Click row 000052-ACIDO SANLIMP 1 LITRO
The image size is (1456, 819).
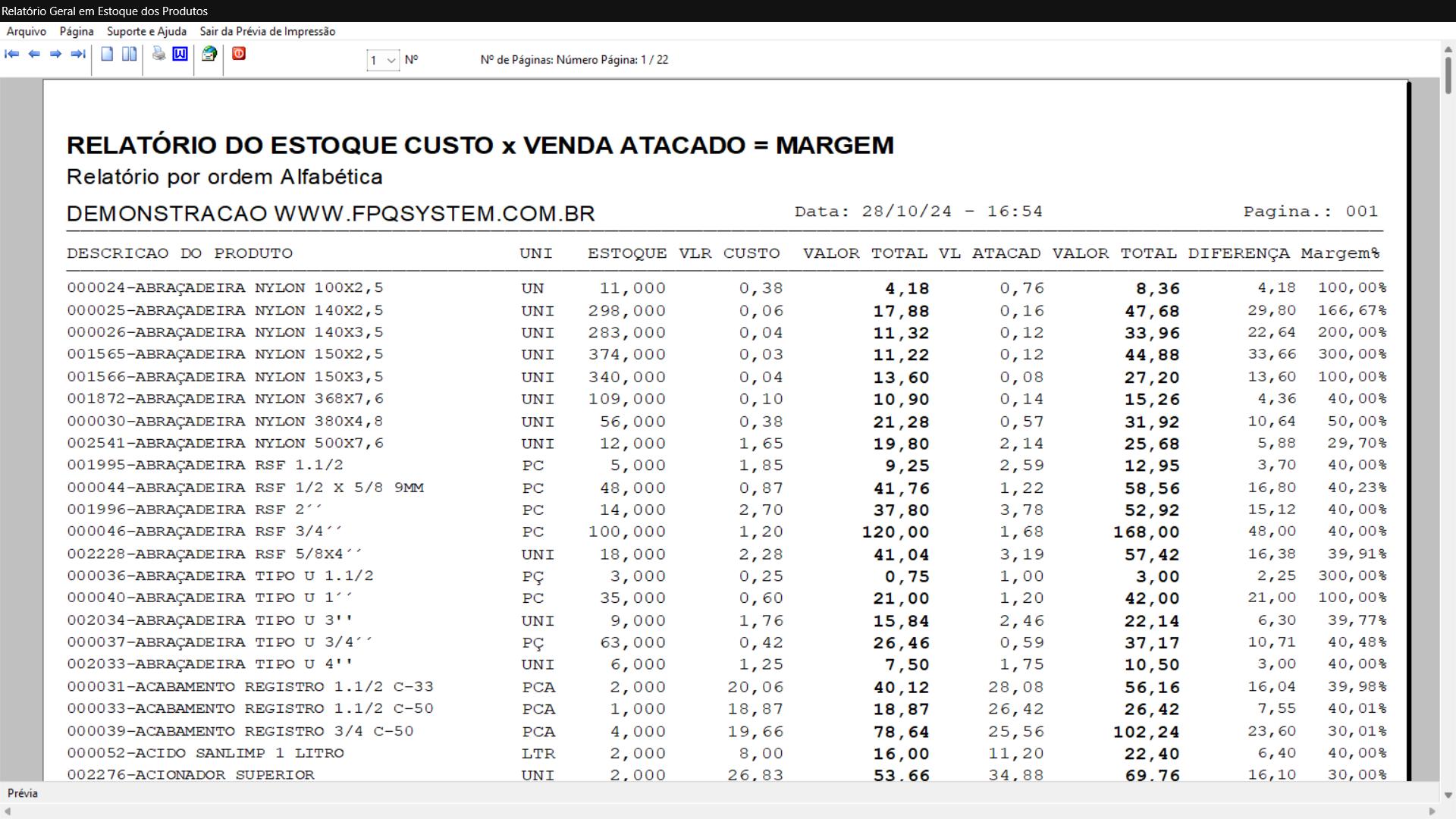(x=726, y=754)
